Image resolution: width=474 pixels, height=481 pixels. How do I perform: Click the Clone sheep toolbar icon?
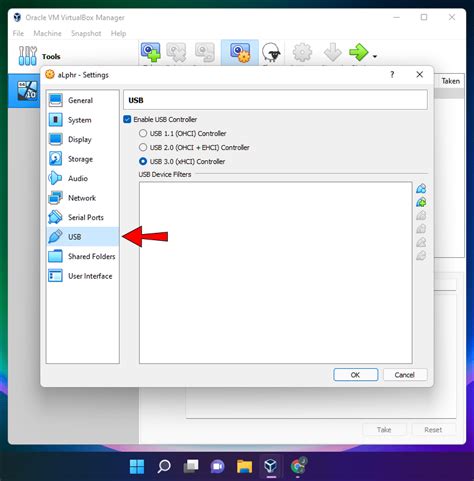(x=271, y=52)
